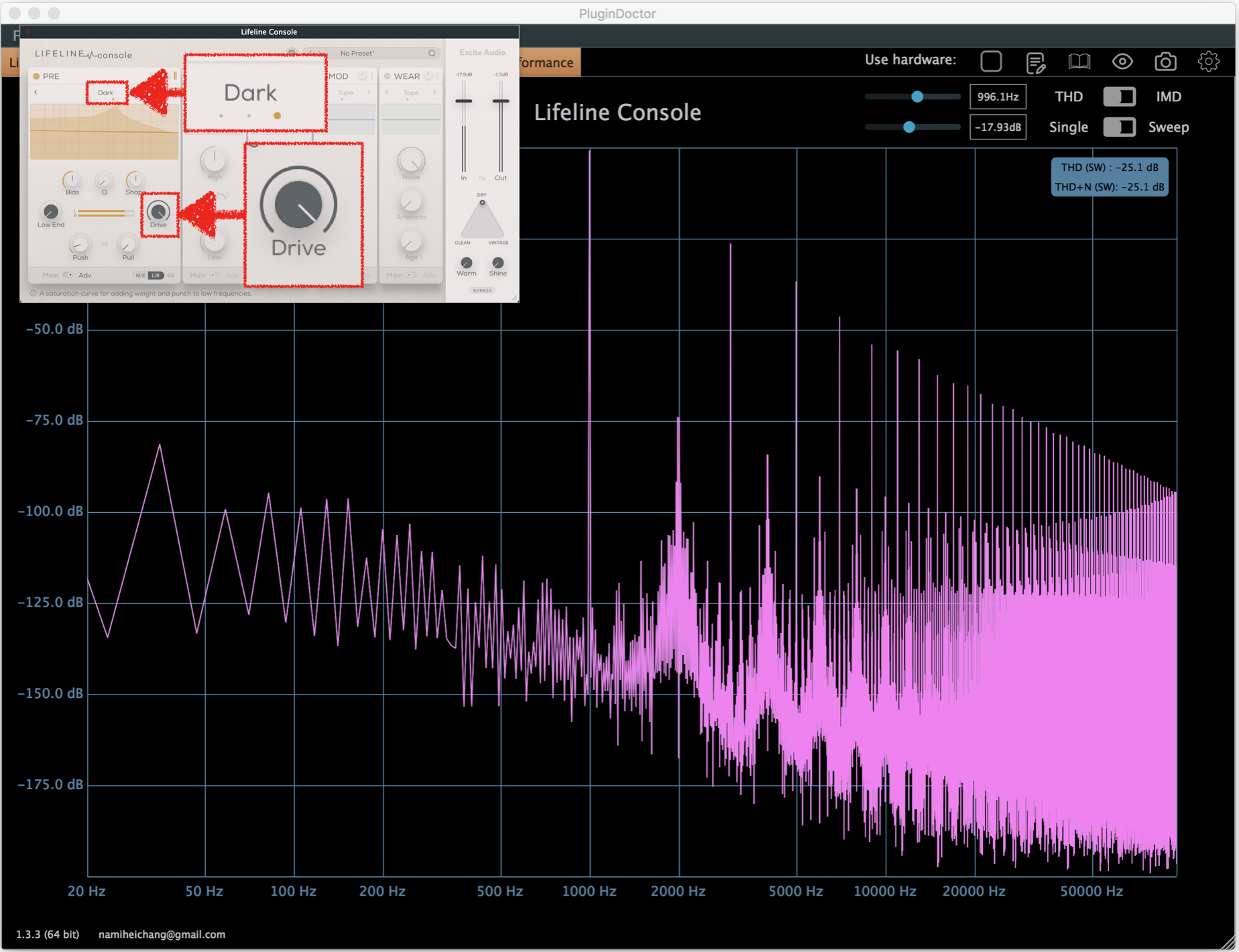Viewport: 1239px width, 952px height.
Task: Select the Dark mode label in PRE
Action: pos(106,93)
